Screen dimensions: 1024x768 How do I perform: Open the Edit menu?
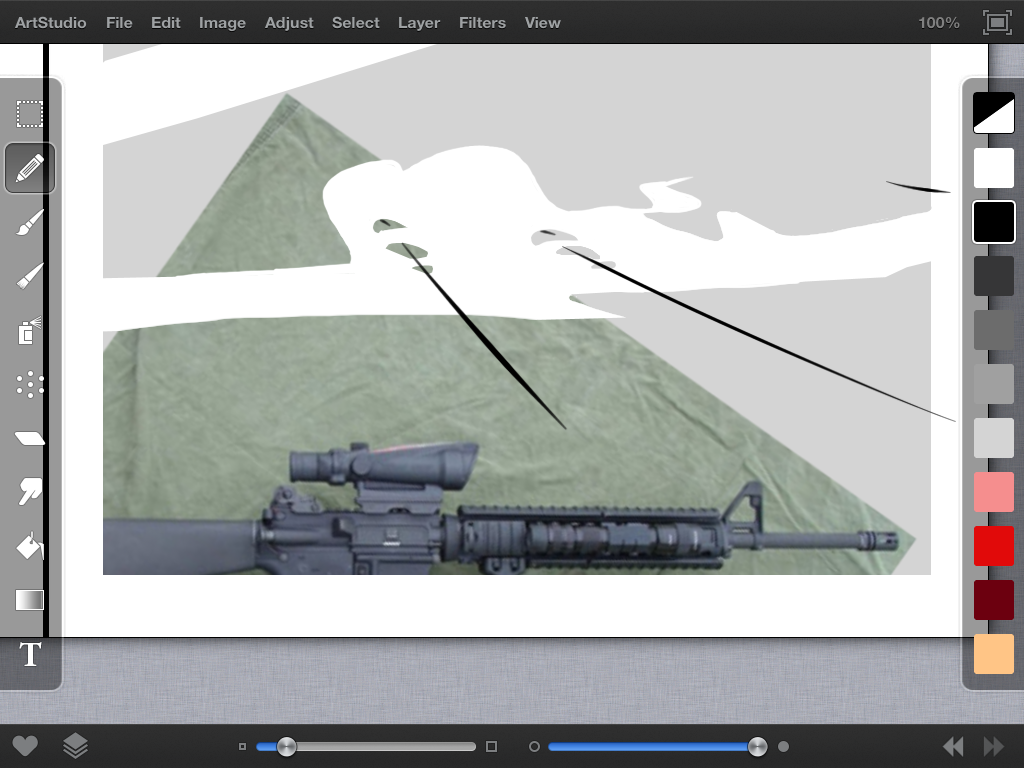coord(166,23)
